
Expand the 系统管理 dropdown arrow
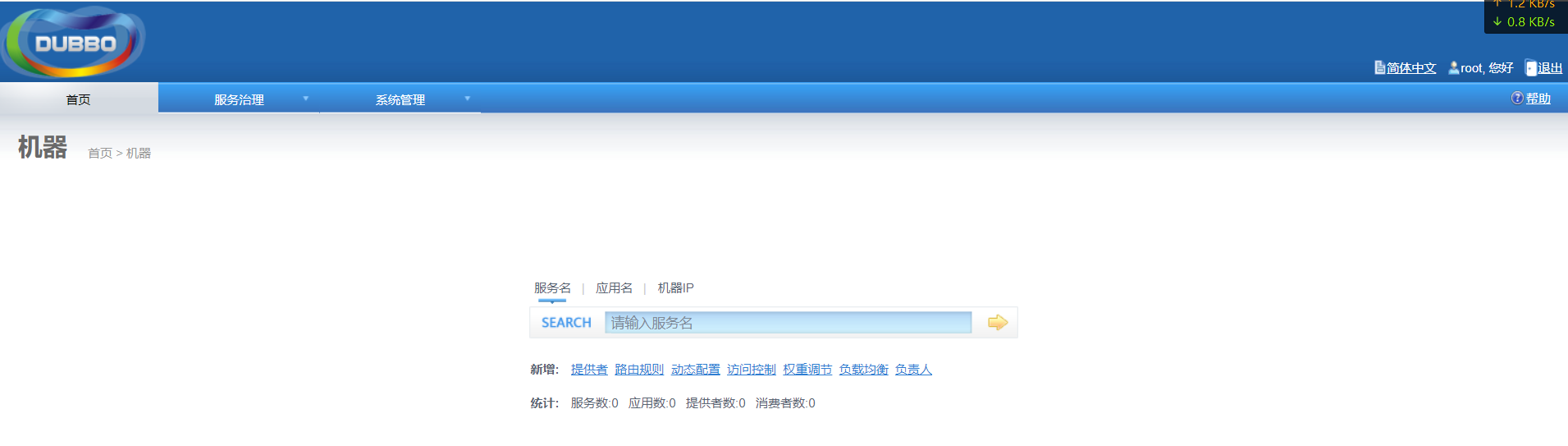(468, 99)
